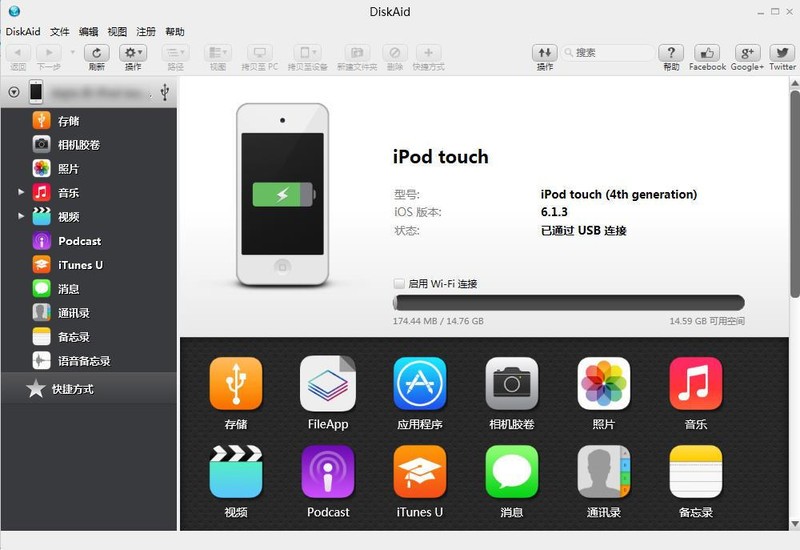
Task: Open the 应用程序 App Store icon
Action: coord(419,384)
